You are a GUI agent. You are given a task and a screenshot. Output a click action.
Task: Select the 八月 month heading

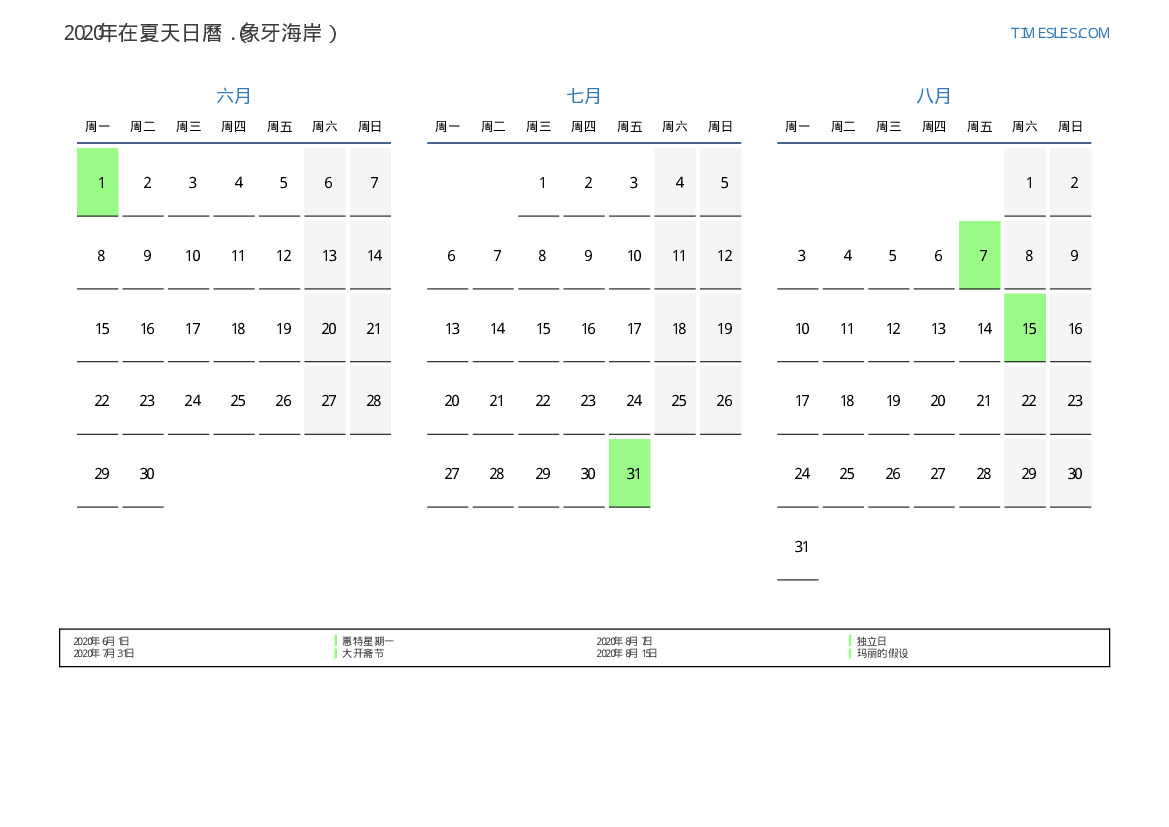pos(934,96)
